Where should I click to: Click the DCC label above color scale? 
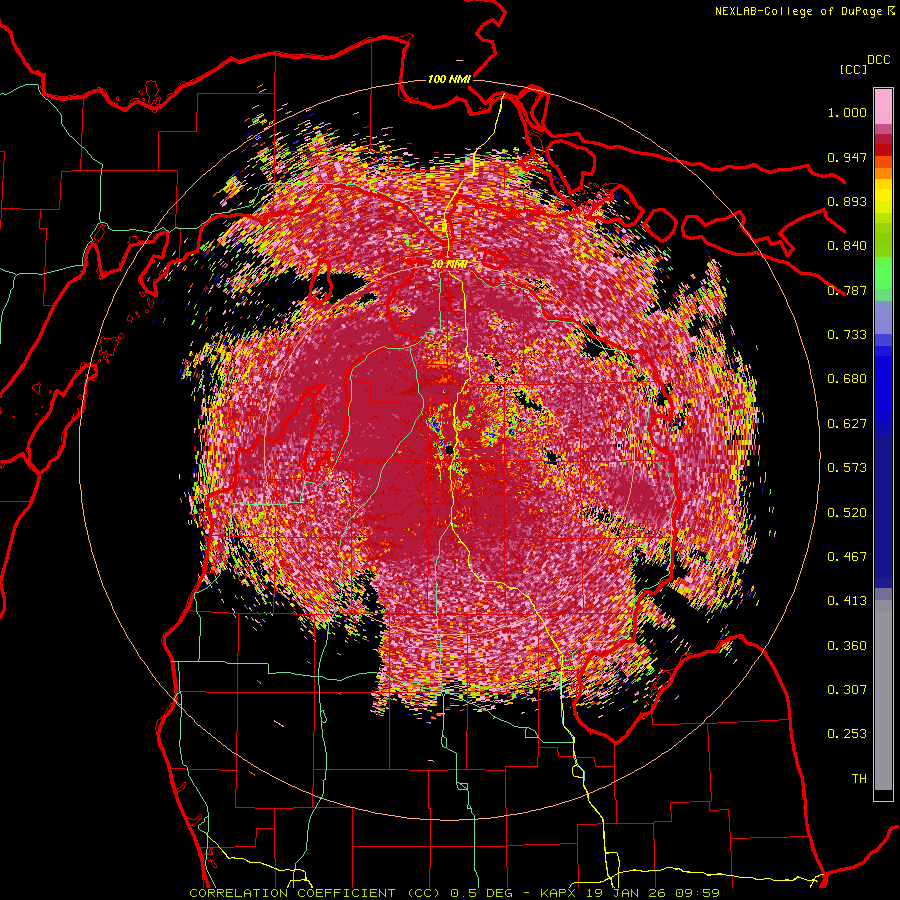878,60
